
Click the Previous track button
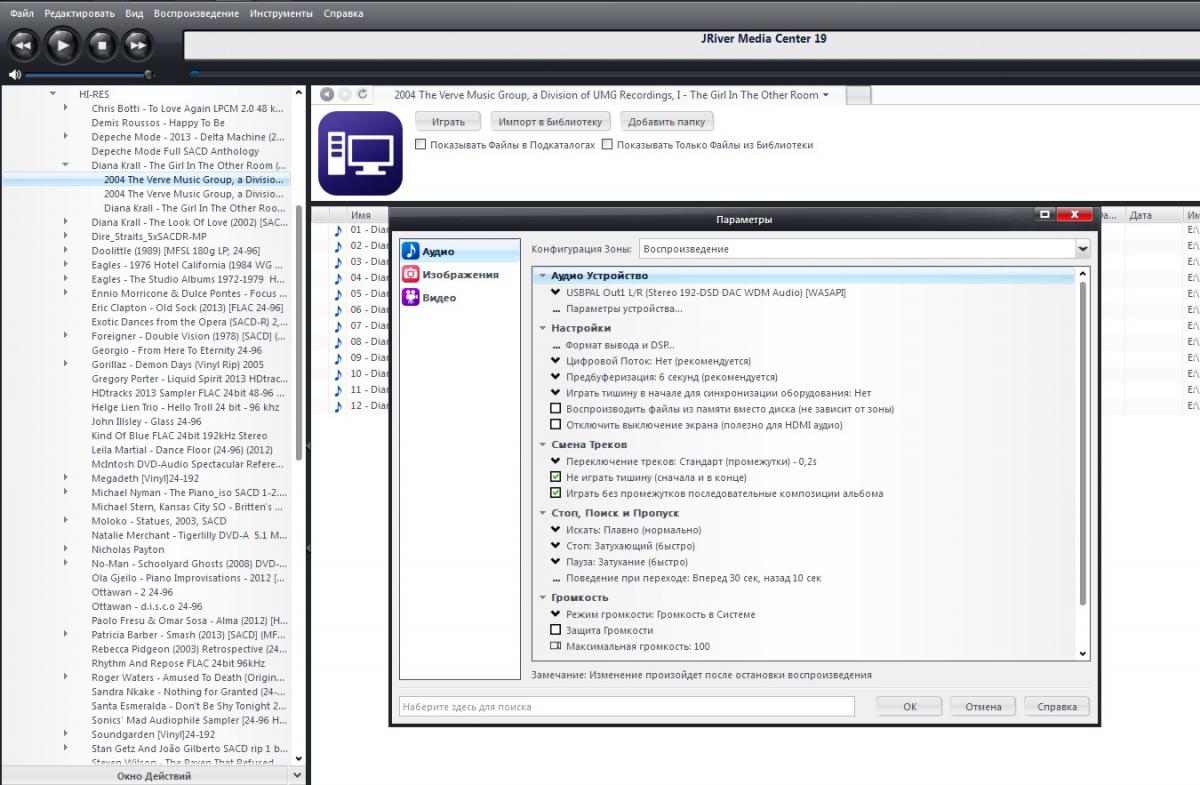[24, 45]
